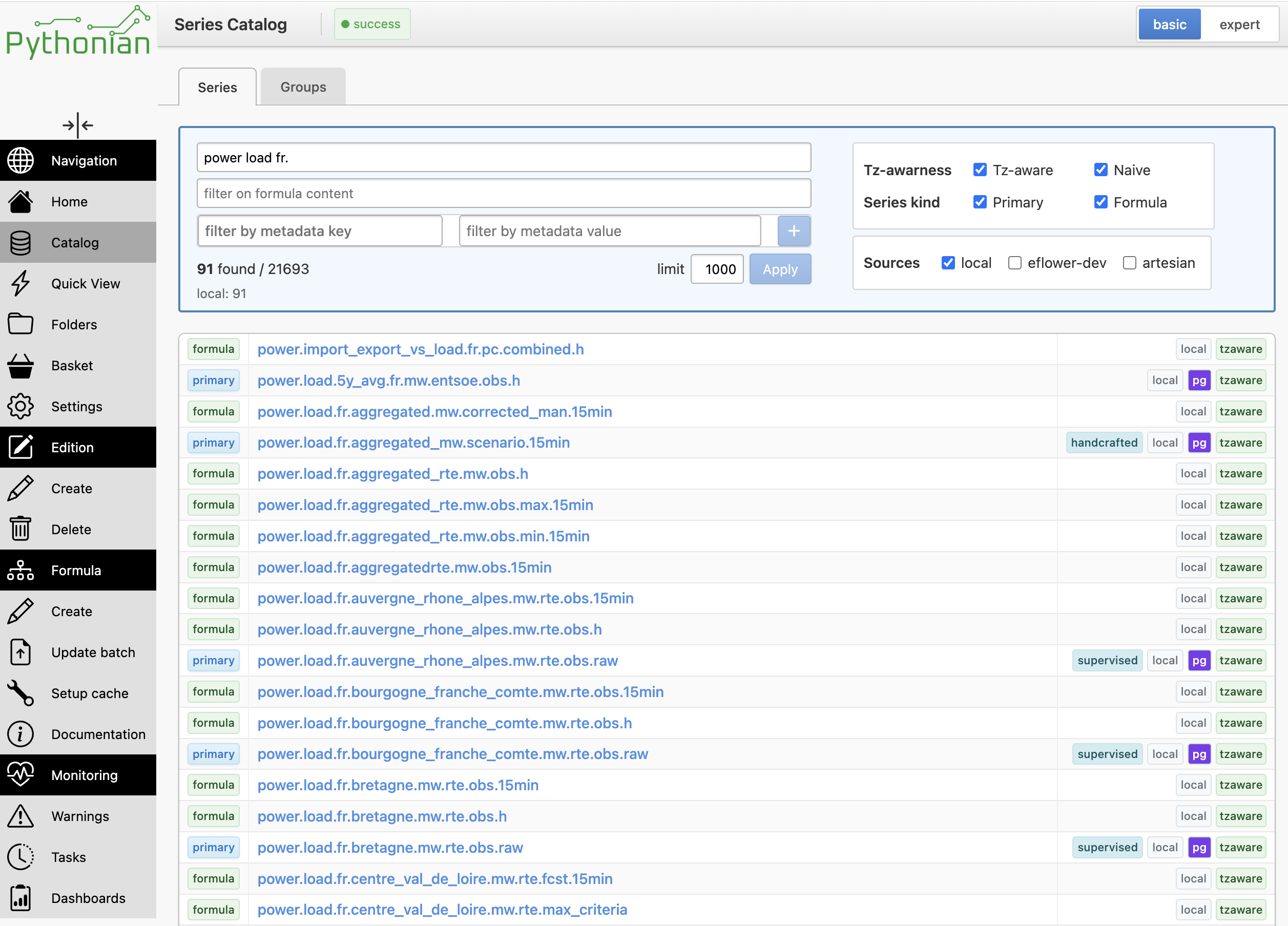1288x926 pixels.
Task: Uncheck the Tz-aware checkbox
Action: (x=980, y=170)
